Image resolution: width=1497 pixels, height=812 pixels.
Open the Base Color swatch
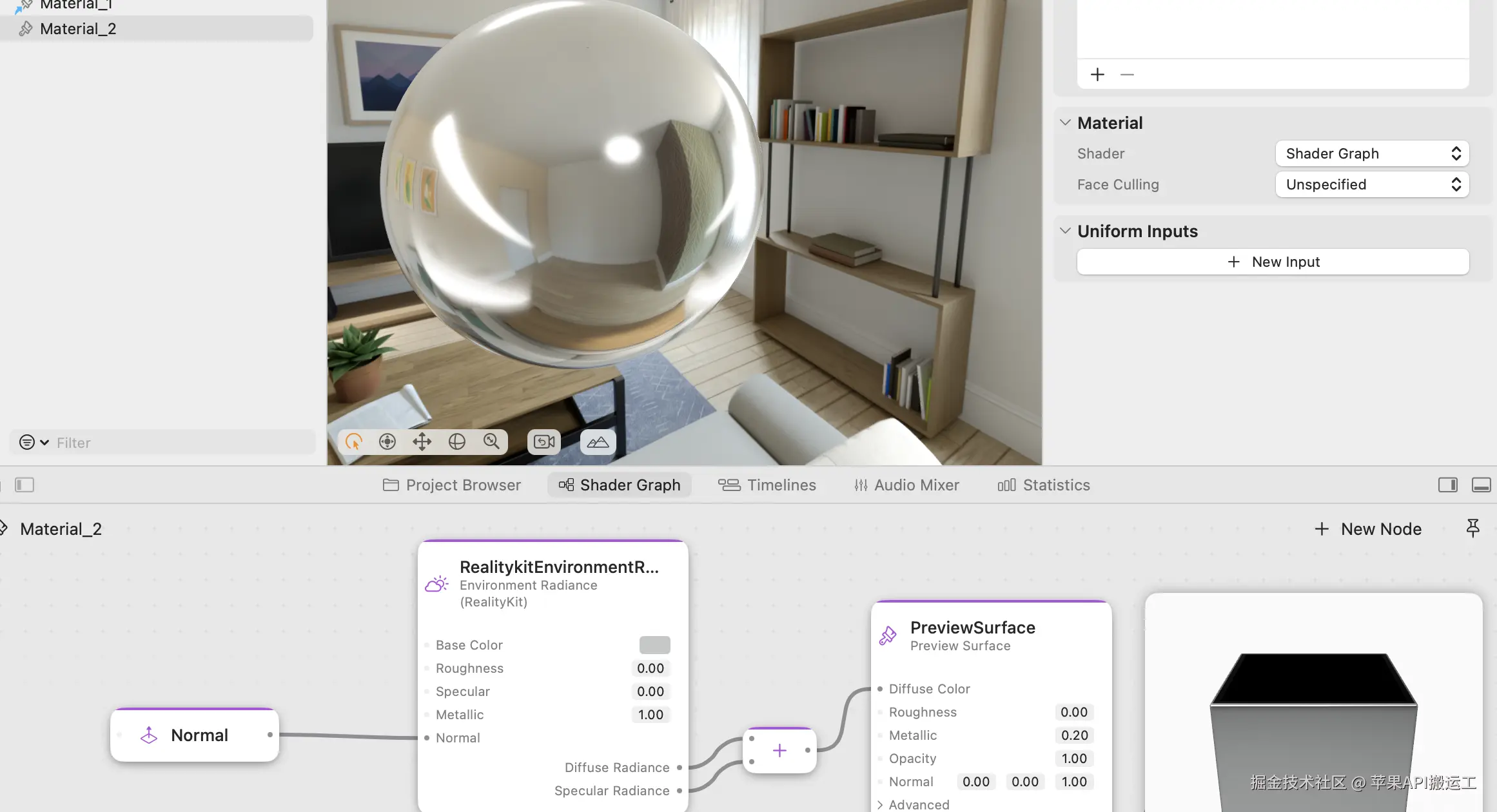654,644
